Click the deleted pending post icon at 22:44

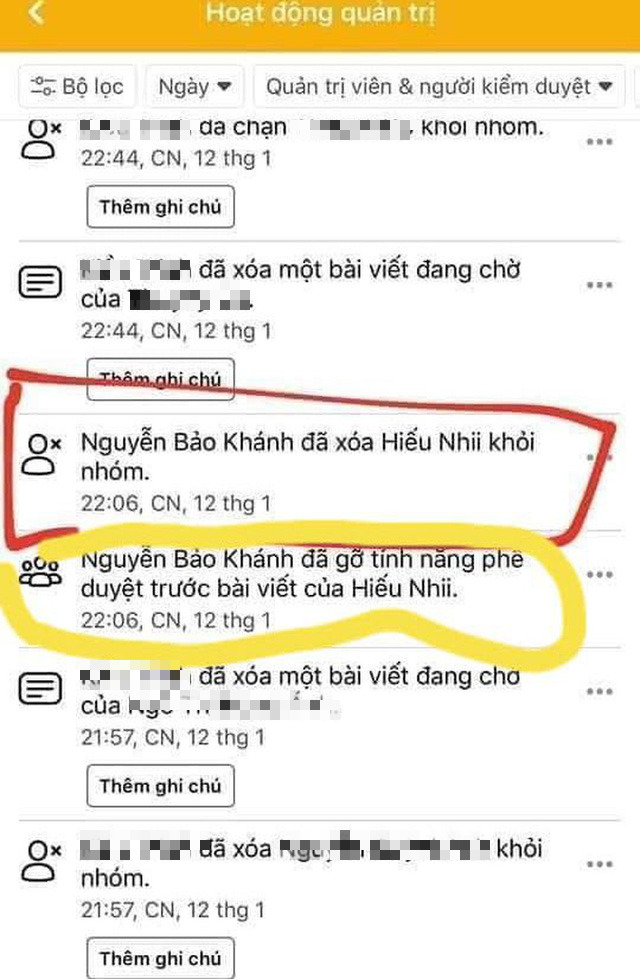pyautogui.click(x=41, y=282)
